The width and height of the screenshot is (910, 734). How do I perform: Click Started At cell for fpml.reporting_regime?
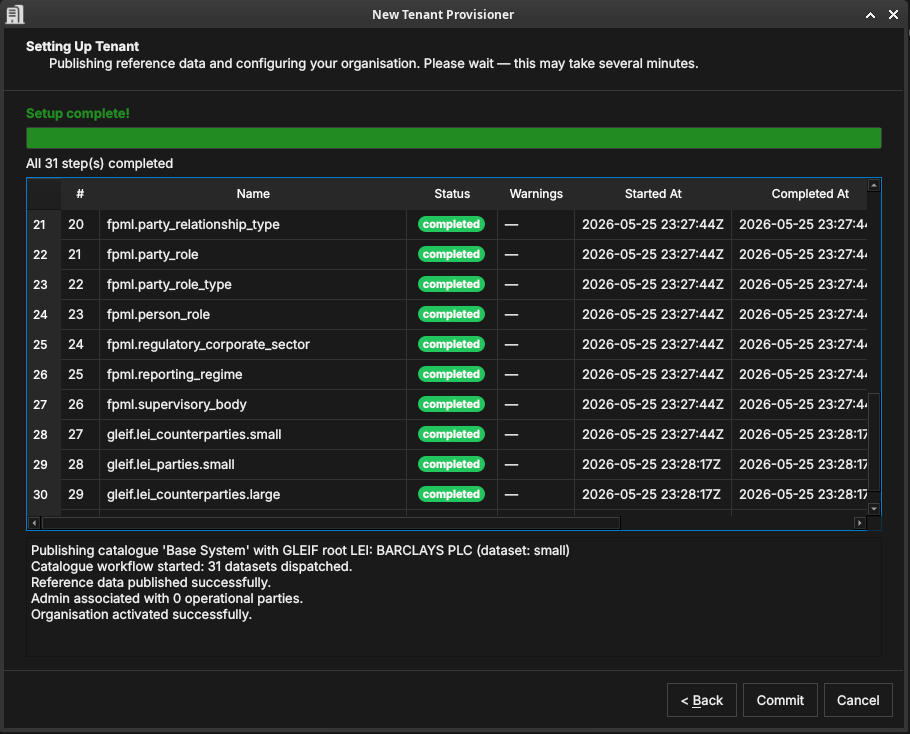tap(653, 375)
